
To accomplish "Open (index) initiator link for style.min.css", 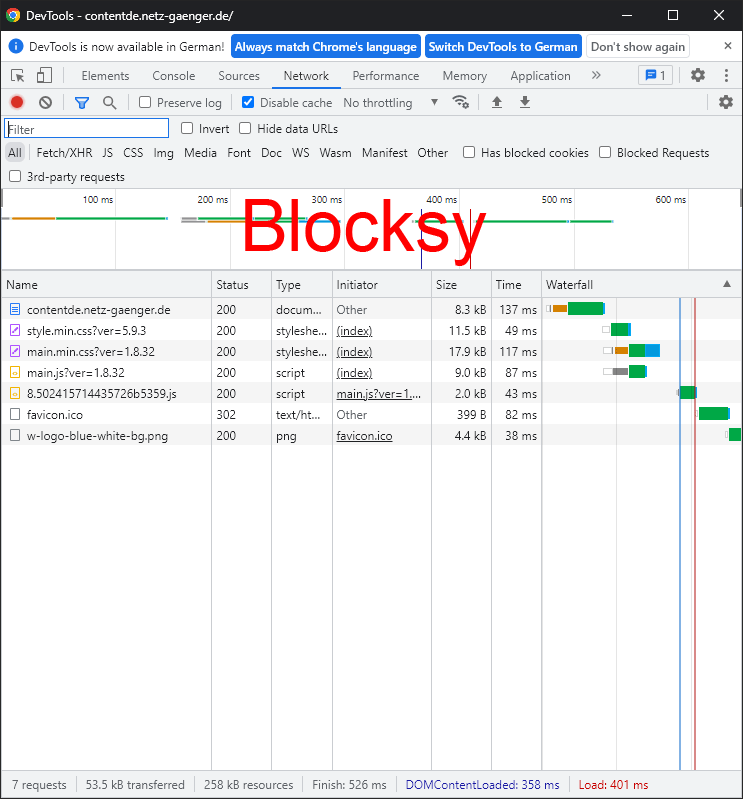I will [354, 331].
